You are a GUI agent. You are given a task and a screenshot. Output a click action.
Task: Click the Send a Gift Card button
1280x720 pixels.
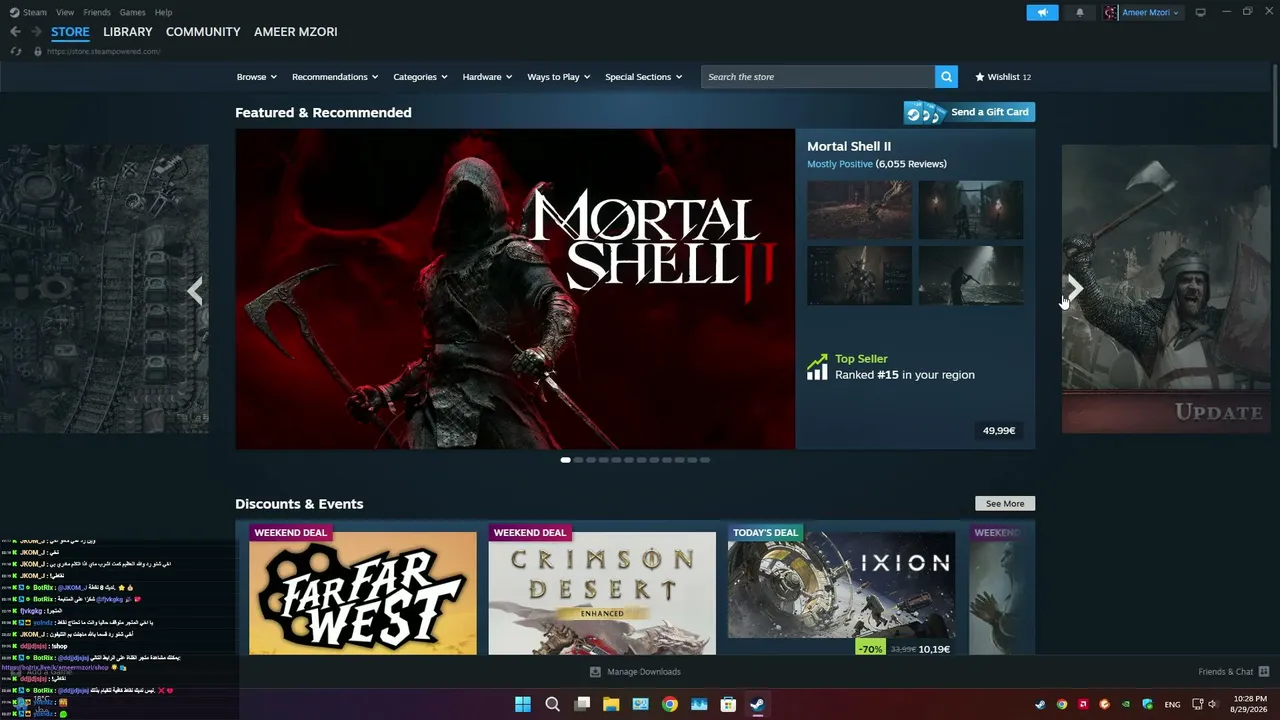969,112
